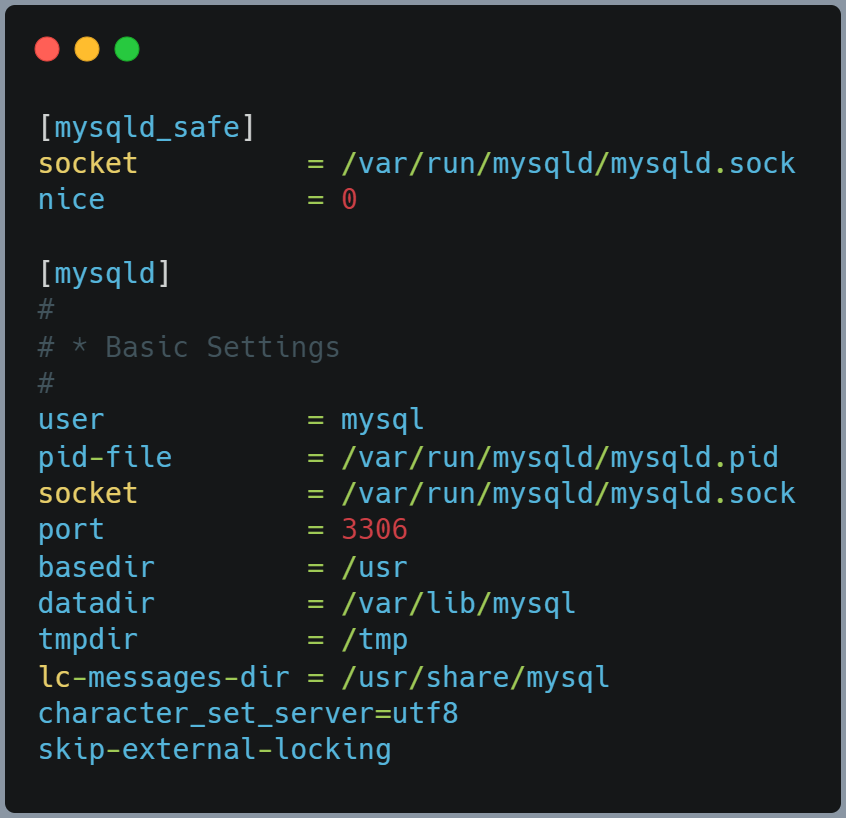
Task: Click the nice value 0
Action: (349, 200)
